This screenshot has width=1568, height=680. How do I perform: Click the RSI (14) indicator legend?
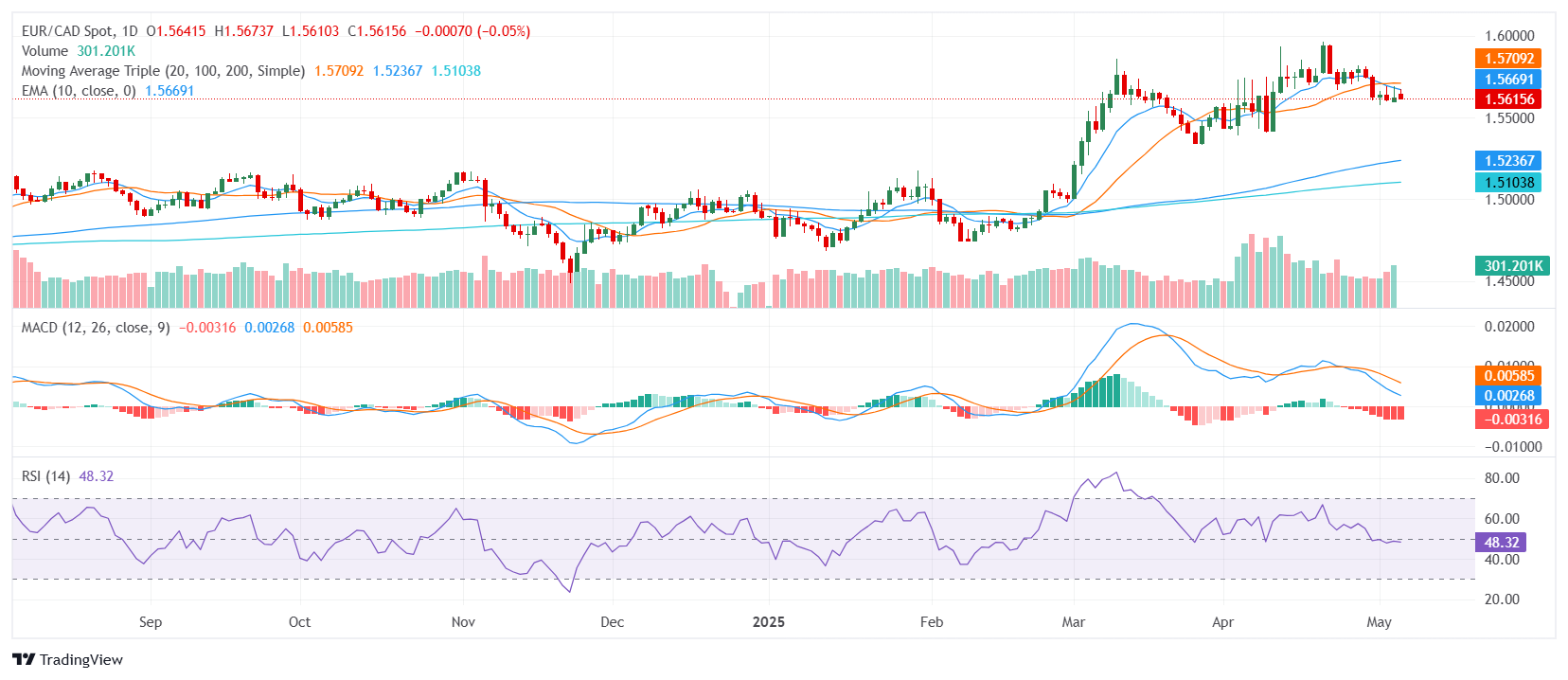(45, 476)
